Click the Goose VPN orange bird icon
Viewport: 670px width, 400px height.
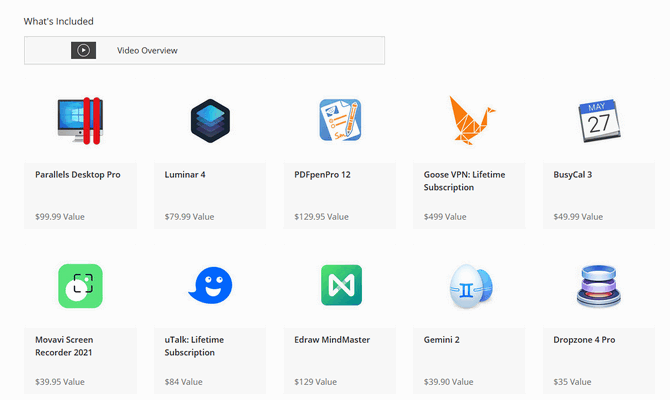[x=471, y=120]
